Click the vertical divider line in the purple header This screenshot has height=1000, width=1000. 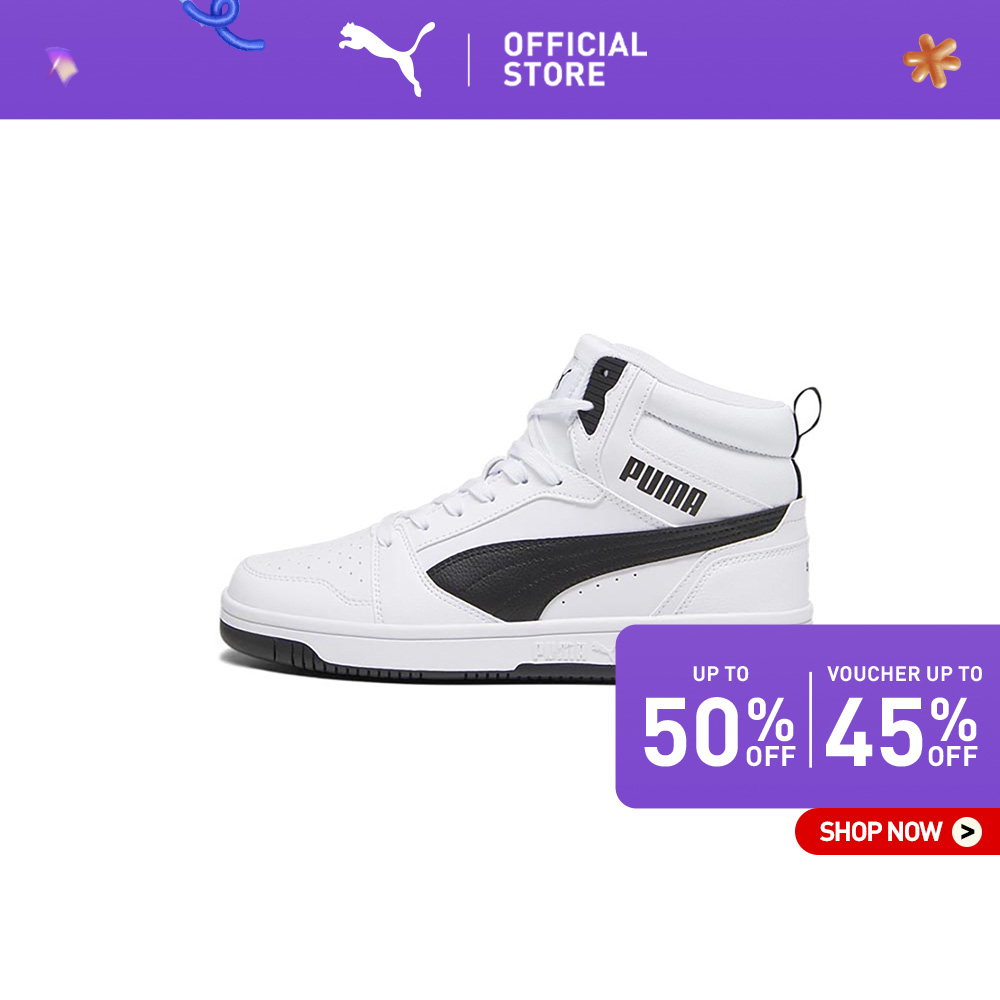click(469, 60)
